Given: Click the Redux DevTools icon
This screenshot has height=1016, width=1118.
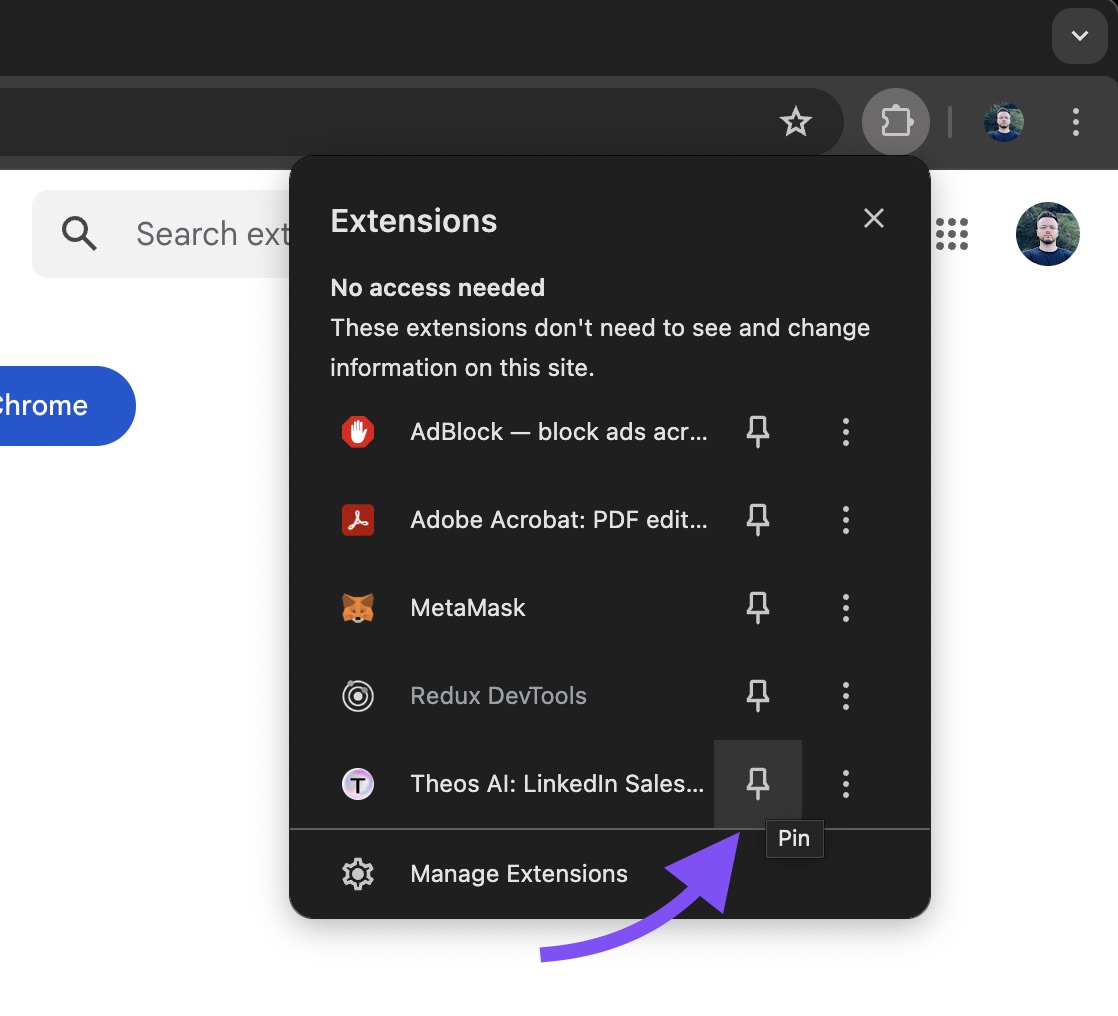Looking at the screenshot, I should [358, 696].
